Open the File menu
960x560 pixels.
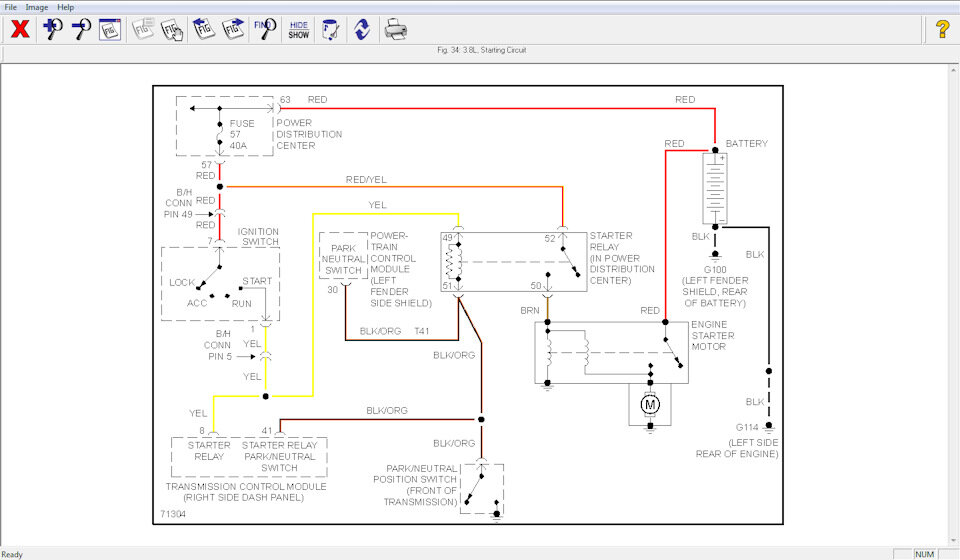11,7
